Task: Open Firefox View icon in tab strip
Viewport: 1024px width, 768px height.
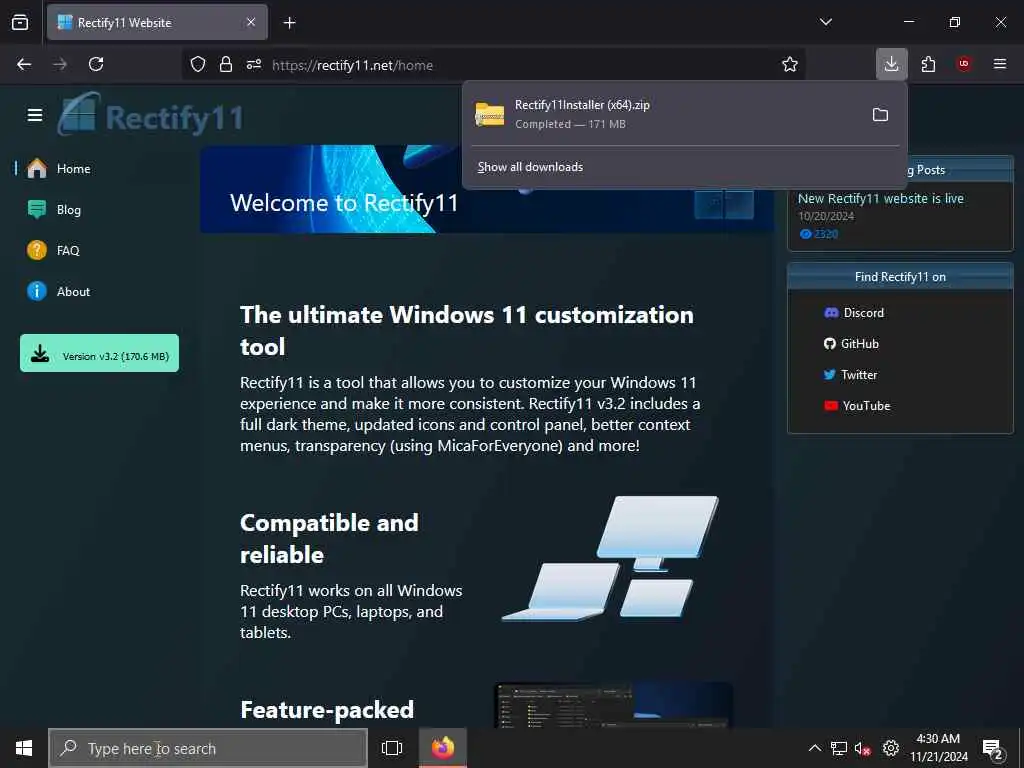Action: coord(20,22)
